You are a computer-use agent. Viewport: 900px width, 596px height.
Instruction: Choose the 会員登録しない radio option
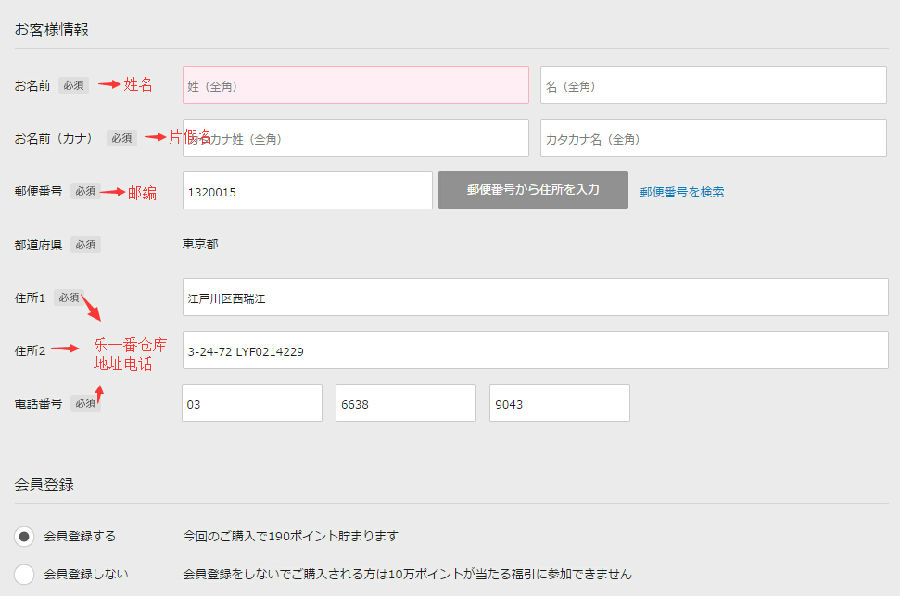(x=25, y=574)
